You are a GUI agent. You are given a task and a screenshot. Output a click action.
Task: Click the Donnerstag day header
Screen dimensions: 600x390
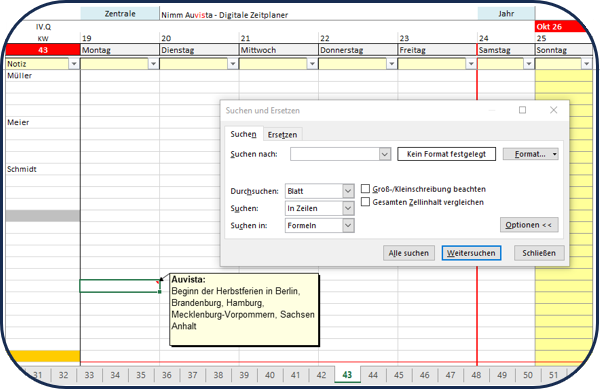point(358,50)
